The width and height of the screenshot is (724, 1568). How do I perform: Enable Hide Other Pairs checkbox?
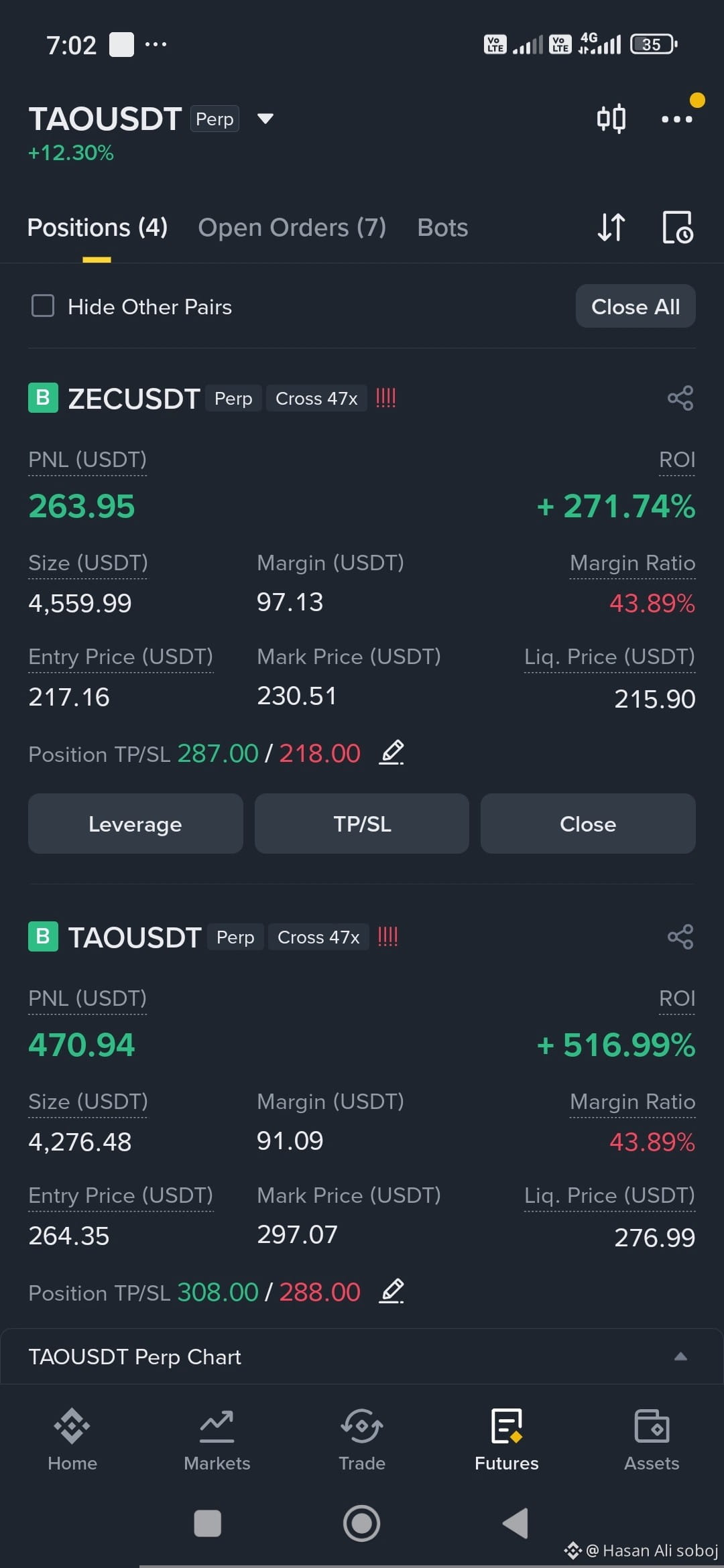pyautogui.click(x=43, y=306)
